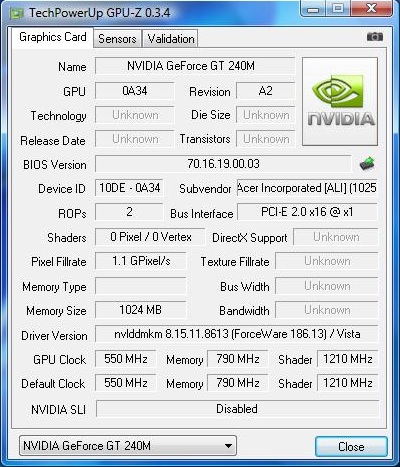Select the Graphics Card tab

click(53, 37)
